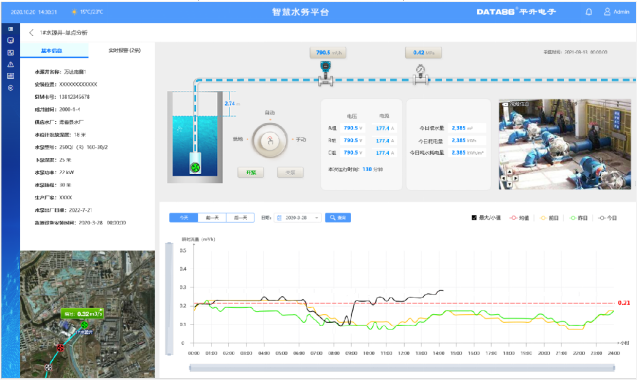
Task: Click the pressure gauge on pipeline
Action: point(420,74)
